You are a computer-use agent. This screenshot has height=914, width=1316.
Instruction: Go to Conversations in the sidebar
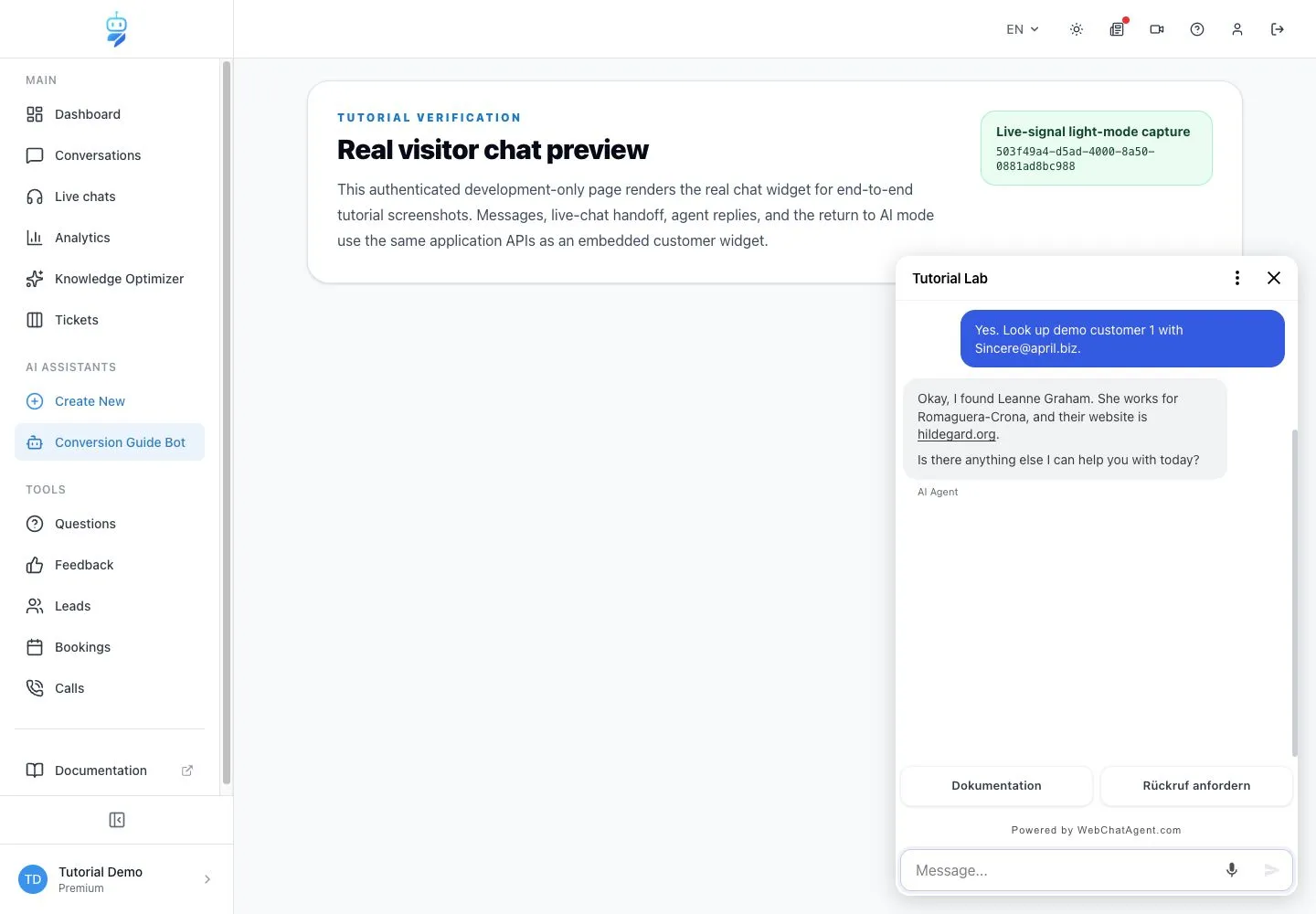click(x=110, y=155)
